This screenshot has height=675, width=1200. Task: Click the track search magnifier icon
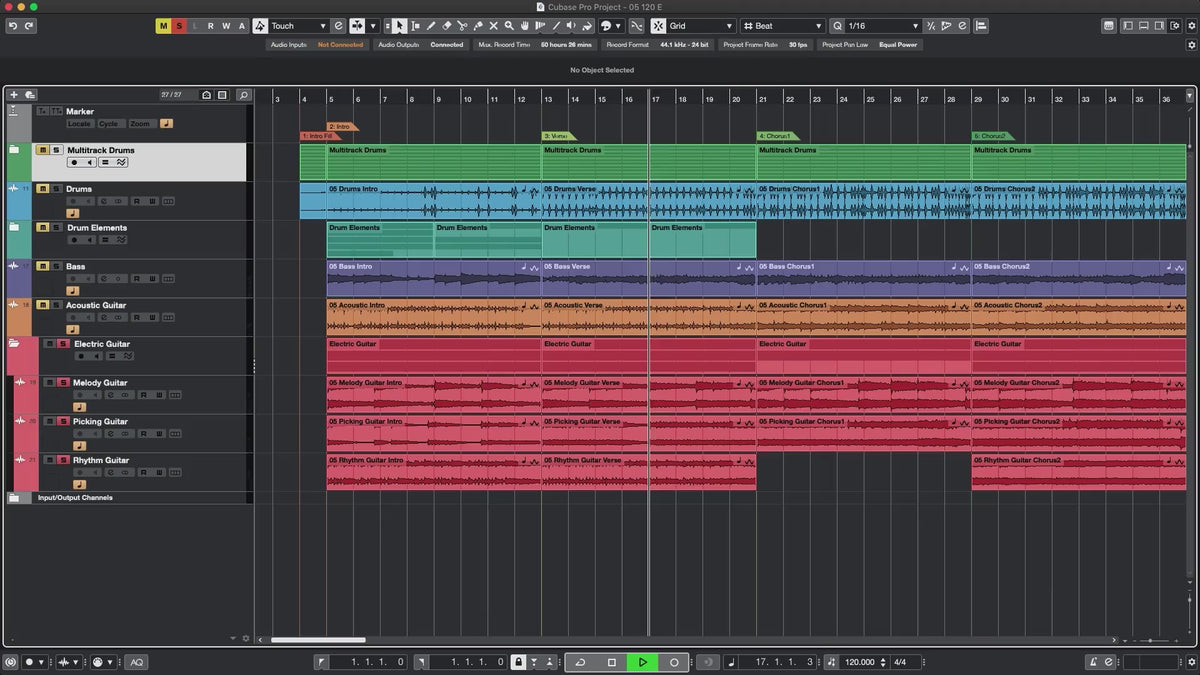(243, 95)
